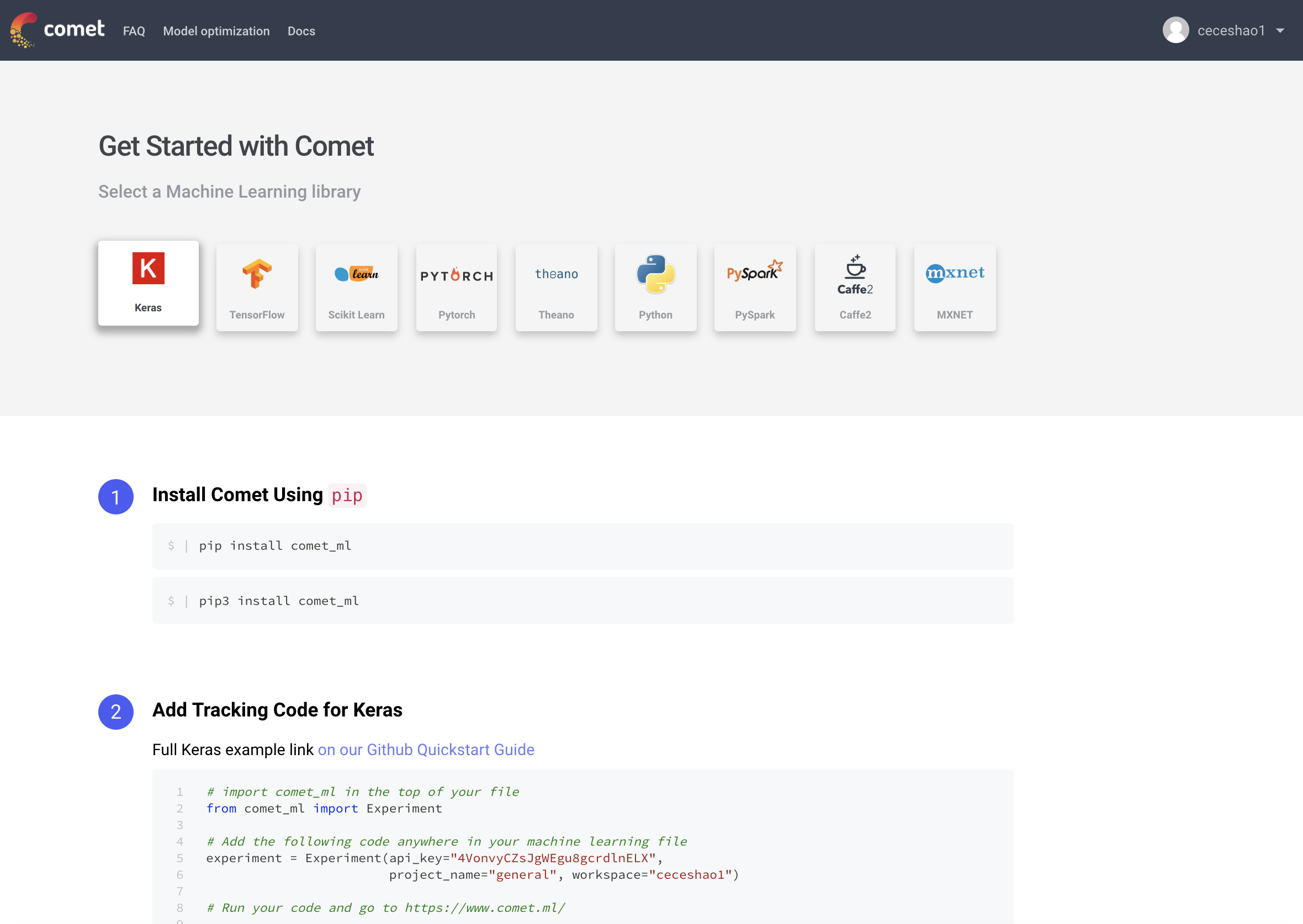Screen dimensions: 1303x924
Task: Click the pip install comet_ml command box
Action: [x=582, y=546]
